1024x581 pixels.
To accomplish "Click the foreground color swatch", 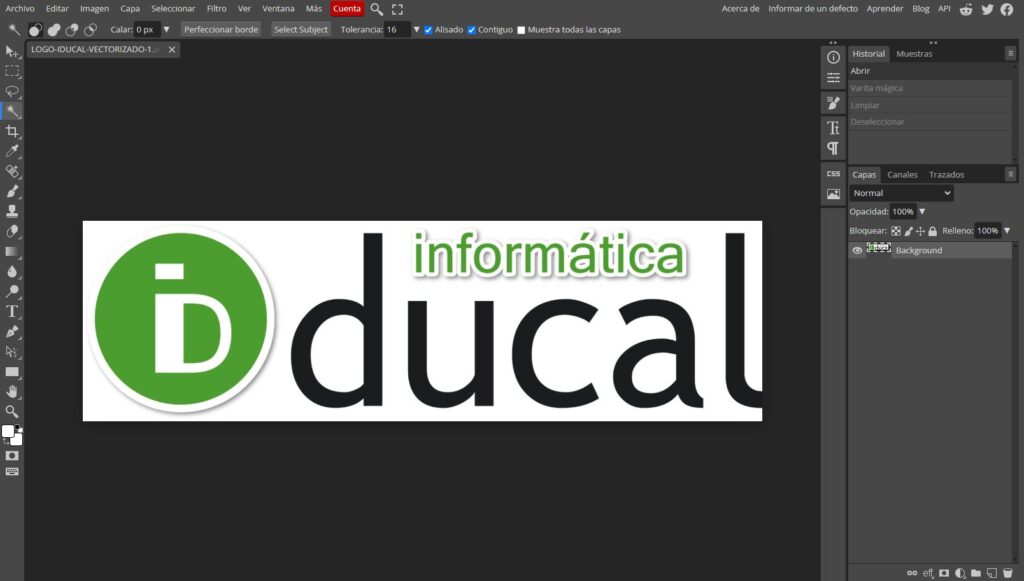I will point(8,432).
